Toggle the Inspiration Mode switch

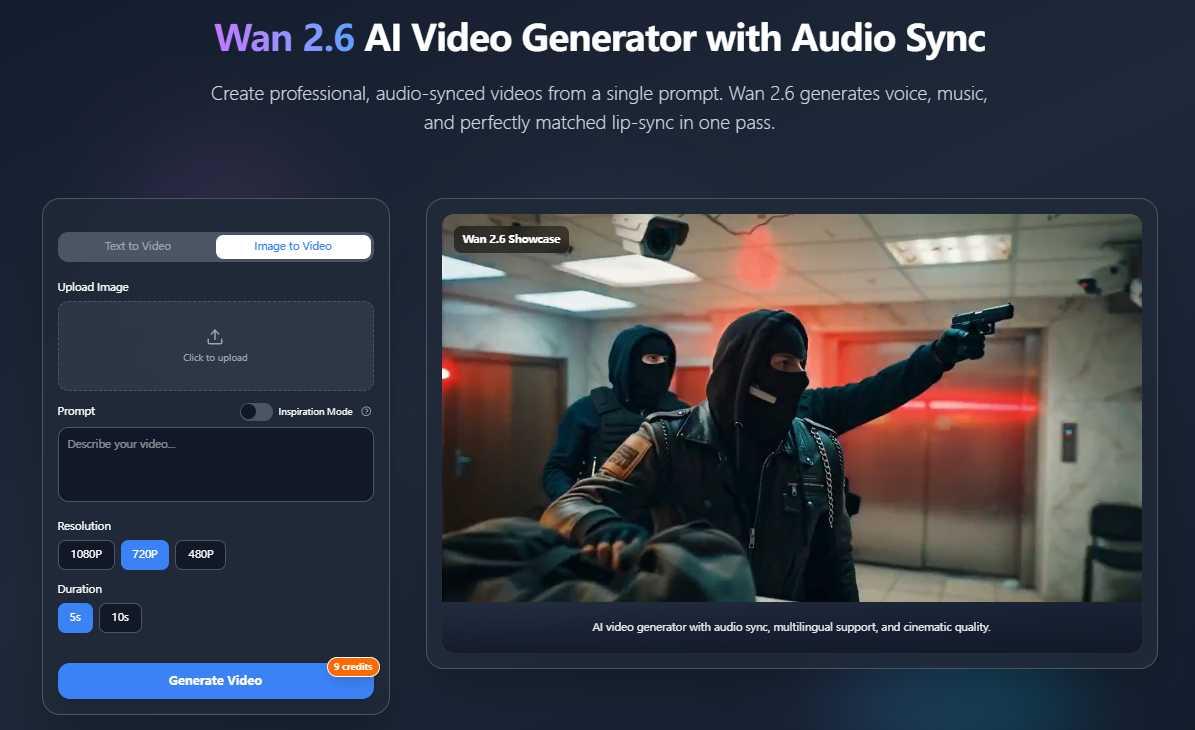pyautogui.click(x=256, y=412)
